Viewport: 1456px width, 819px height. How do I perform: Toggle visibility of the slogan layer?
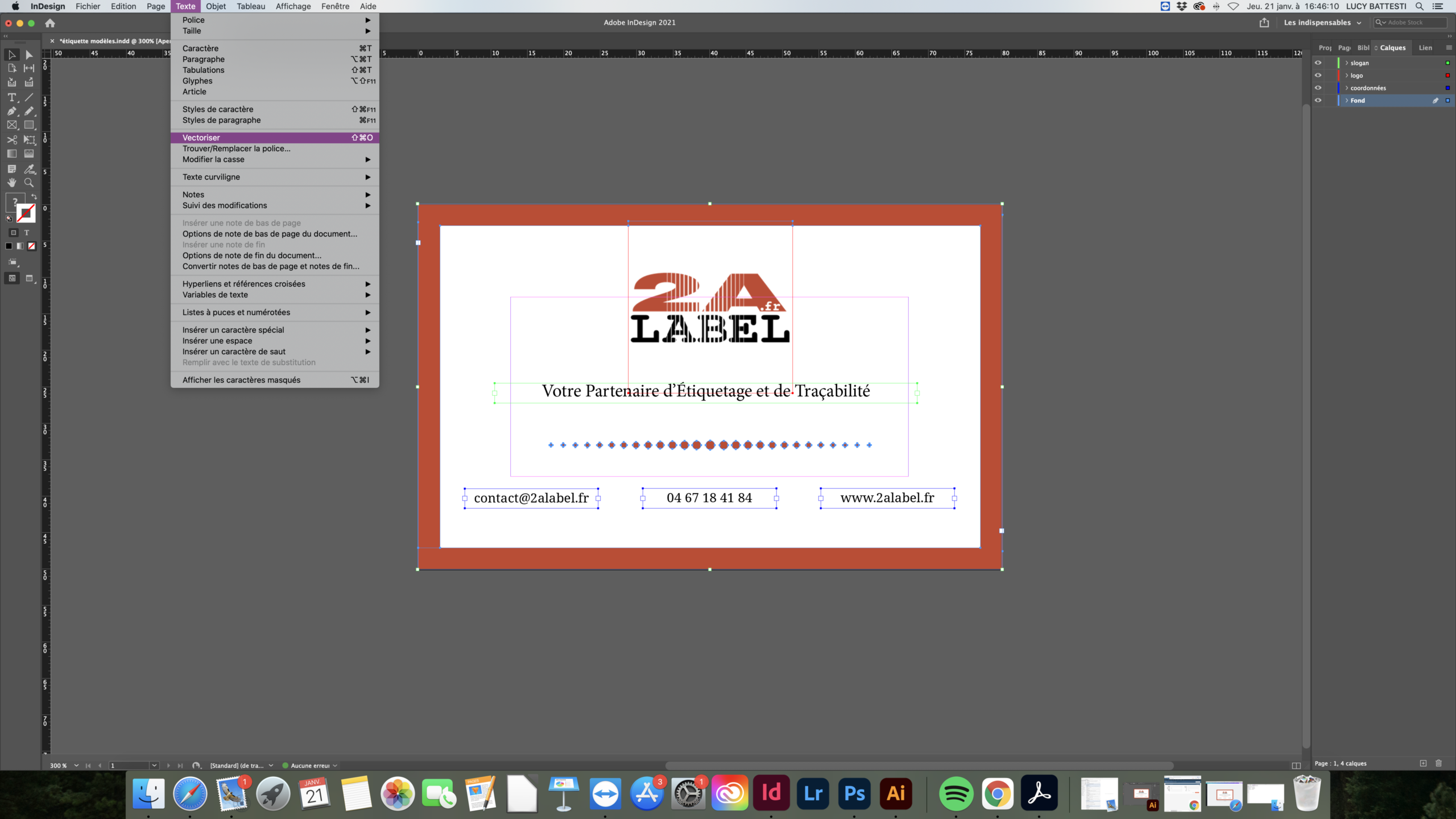(1318, 62)
